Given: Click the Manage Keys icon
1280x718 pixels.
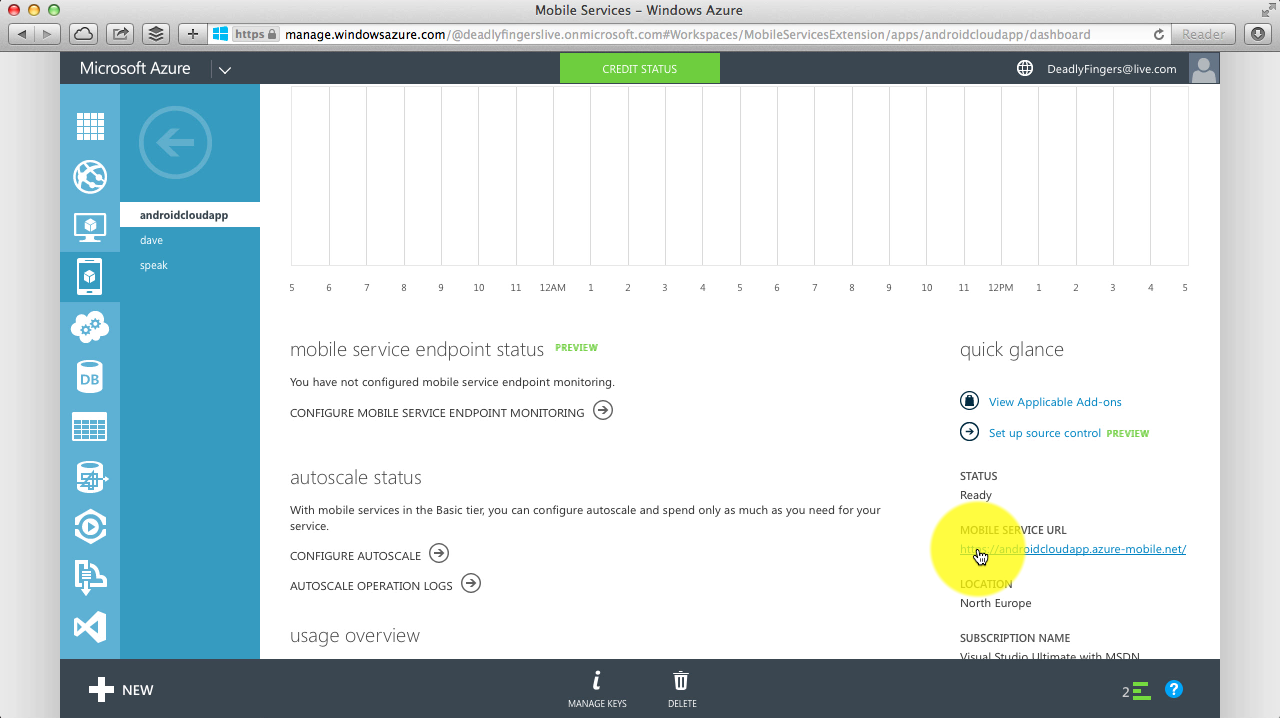Looking at the screenshot, I should (597, 681).
